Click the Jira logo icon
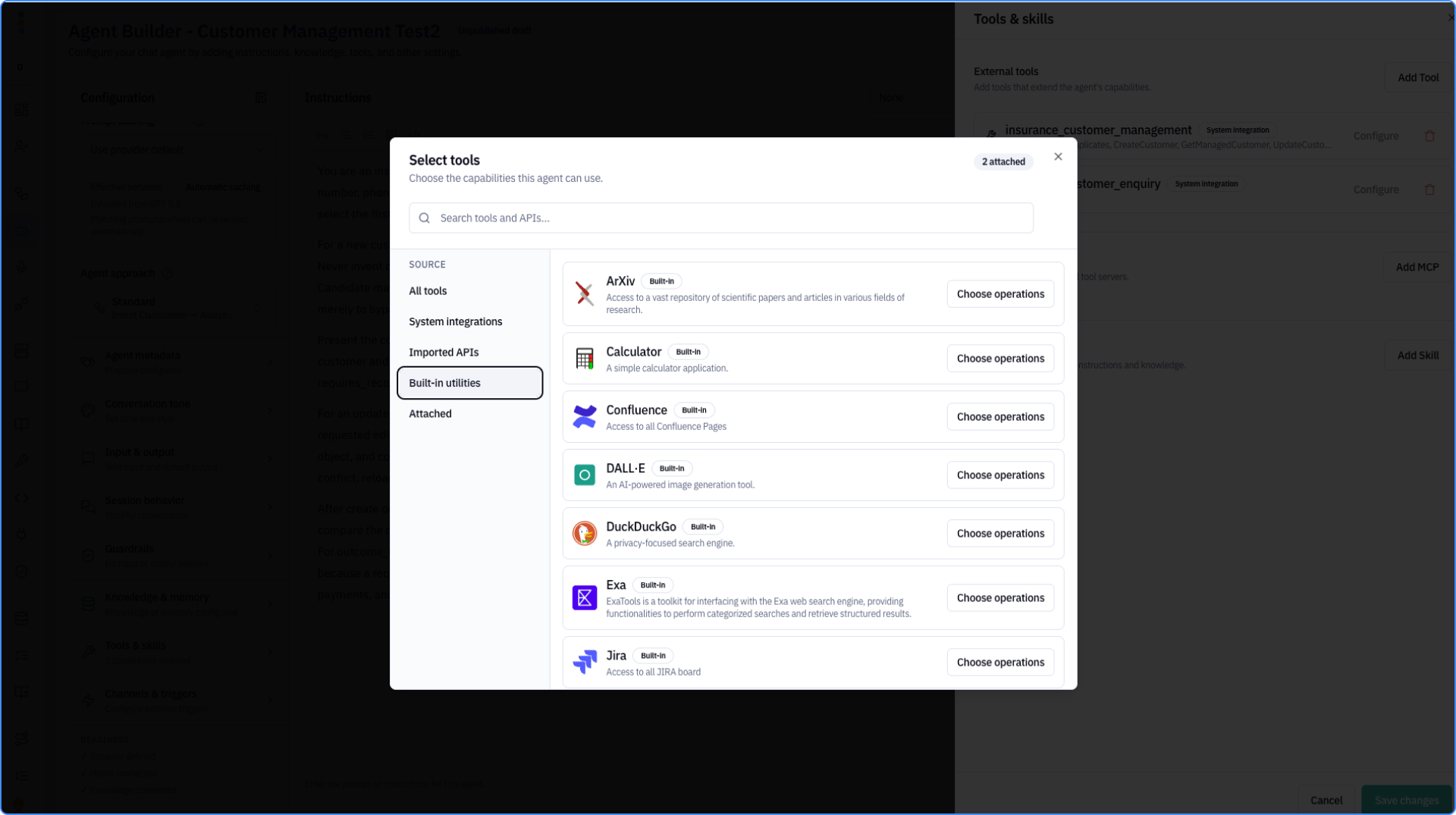1456x815 pixels. [x=584, y=663]
